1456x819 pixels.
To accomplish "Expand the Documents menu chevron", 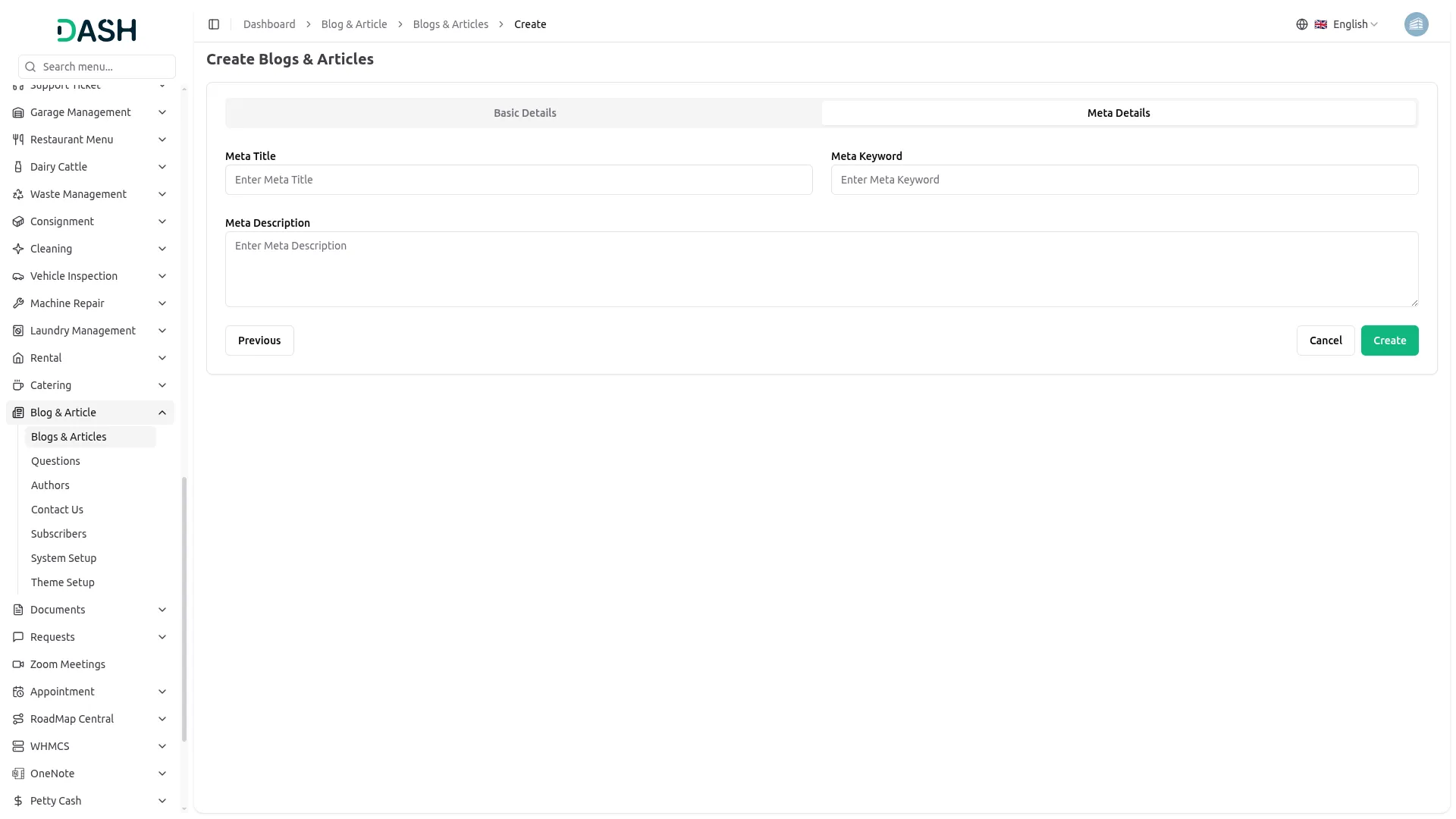I will point(162,610).
